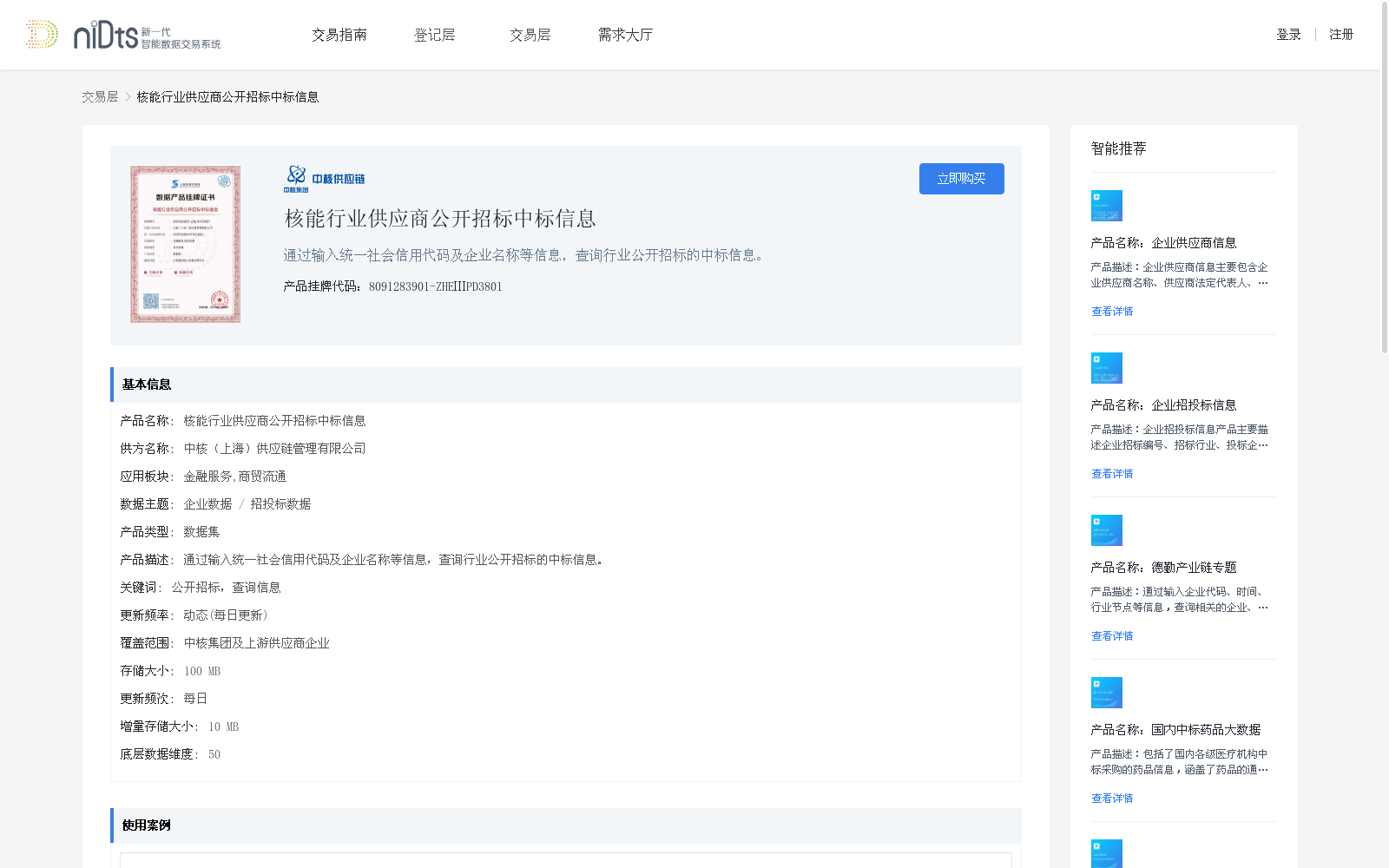
Task: Click the 注册 link
Action: [1341, 35]
